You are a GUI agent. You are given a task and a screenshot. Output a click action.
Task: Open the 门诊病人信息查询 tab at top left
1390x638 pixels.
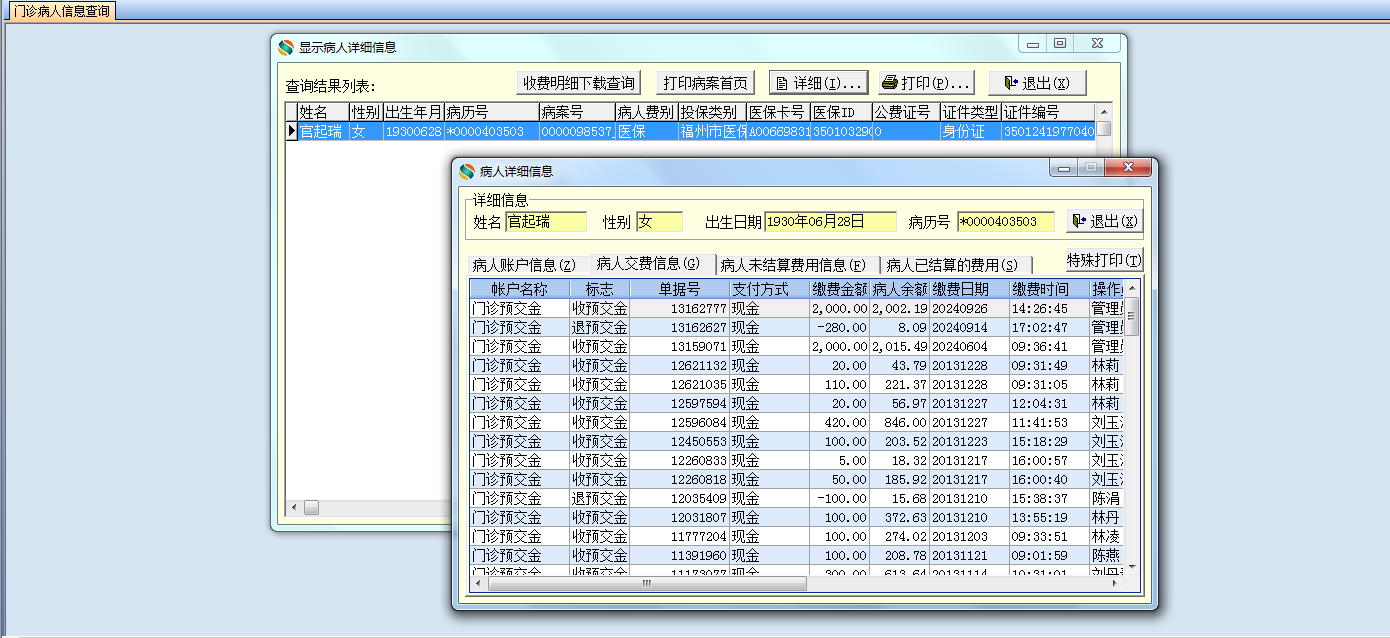[61, 11]
